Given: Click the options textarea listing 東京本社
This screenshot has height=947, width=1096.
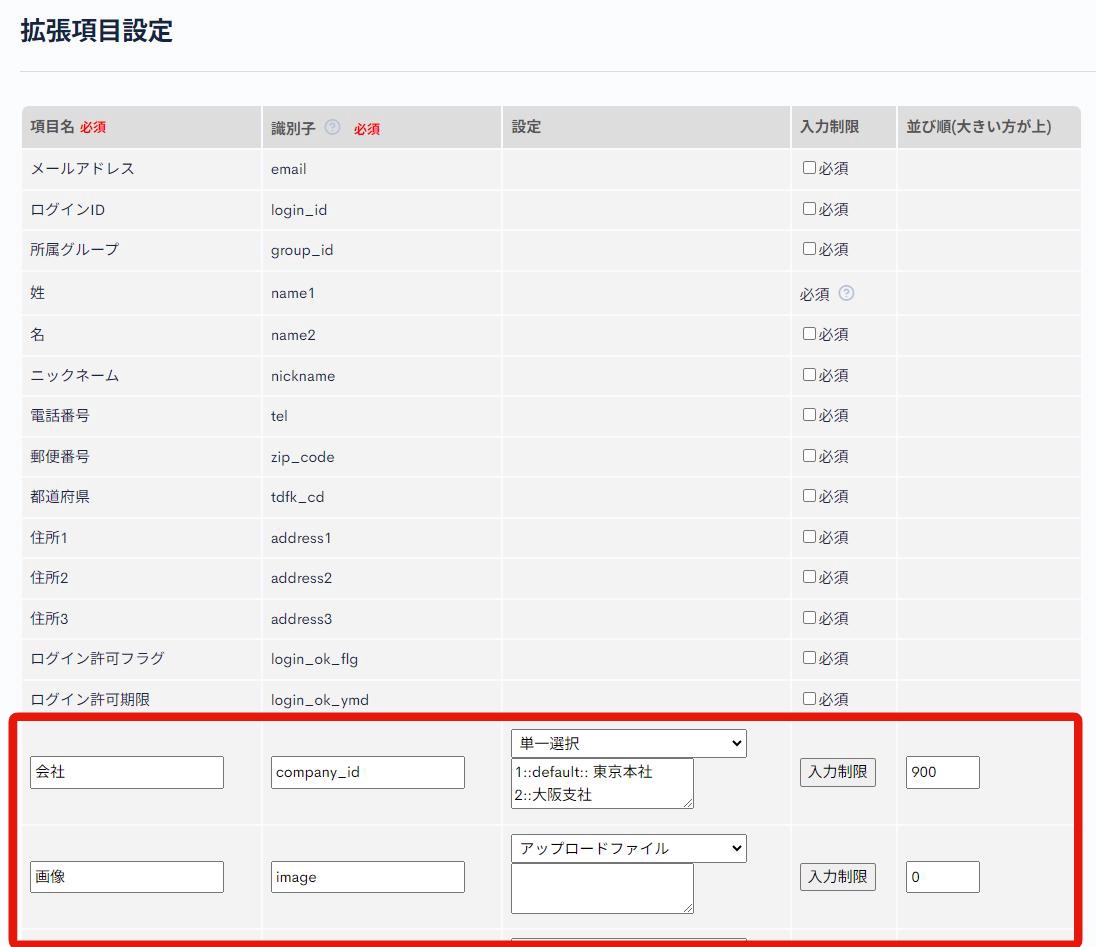Looking at the screenshot, I should tap(601, 782).
